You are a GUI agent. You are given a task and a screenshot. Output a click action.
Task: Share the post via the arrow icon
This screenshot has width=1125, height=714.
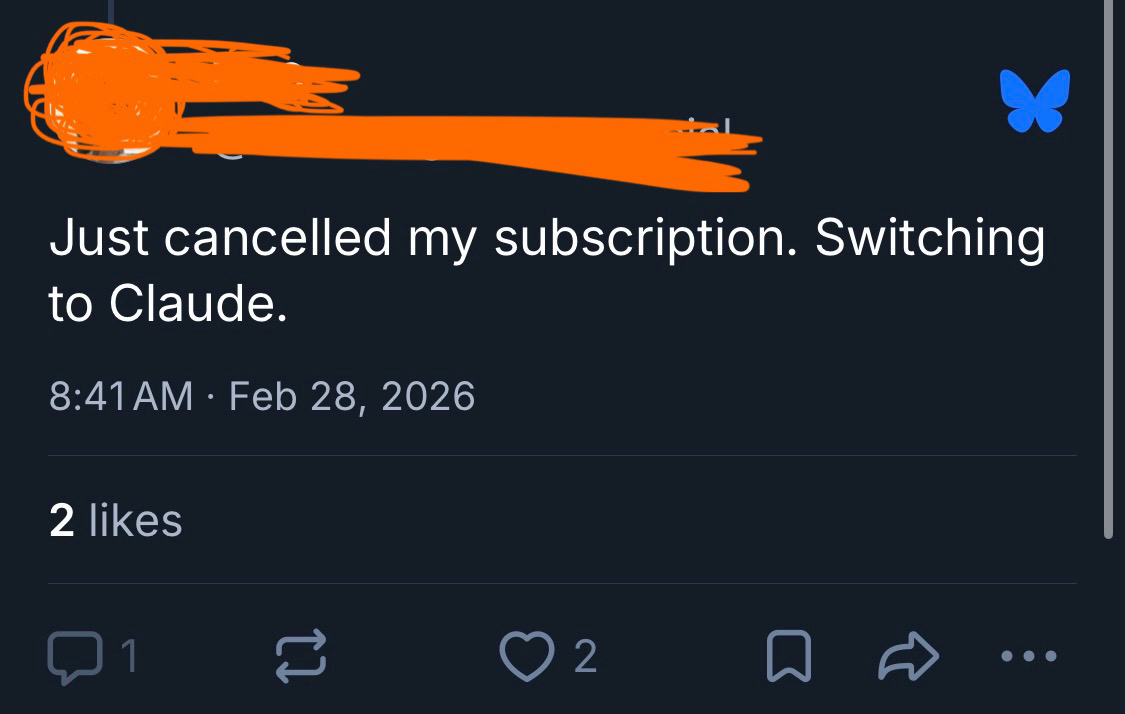[x=906, y=656]
